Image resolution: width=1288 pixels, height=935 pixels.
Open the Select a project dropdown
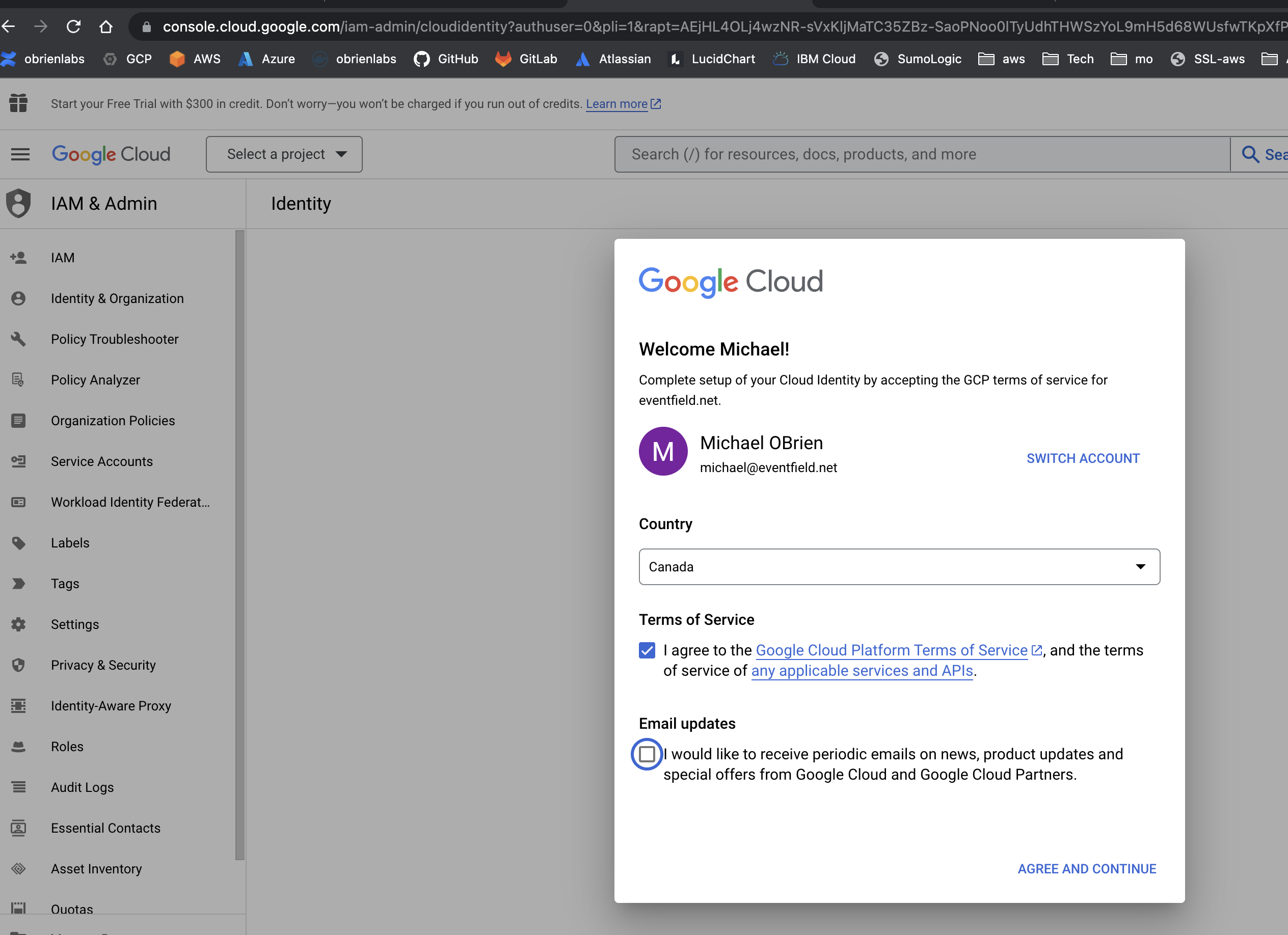point(284,154)
